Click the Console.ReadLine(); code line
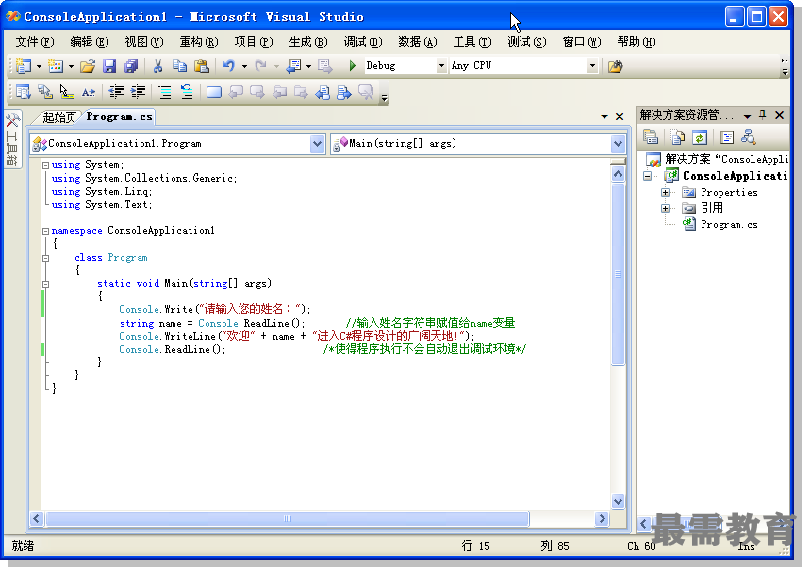The image size is (803, 569). click(172, 349)
